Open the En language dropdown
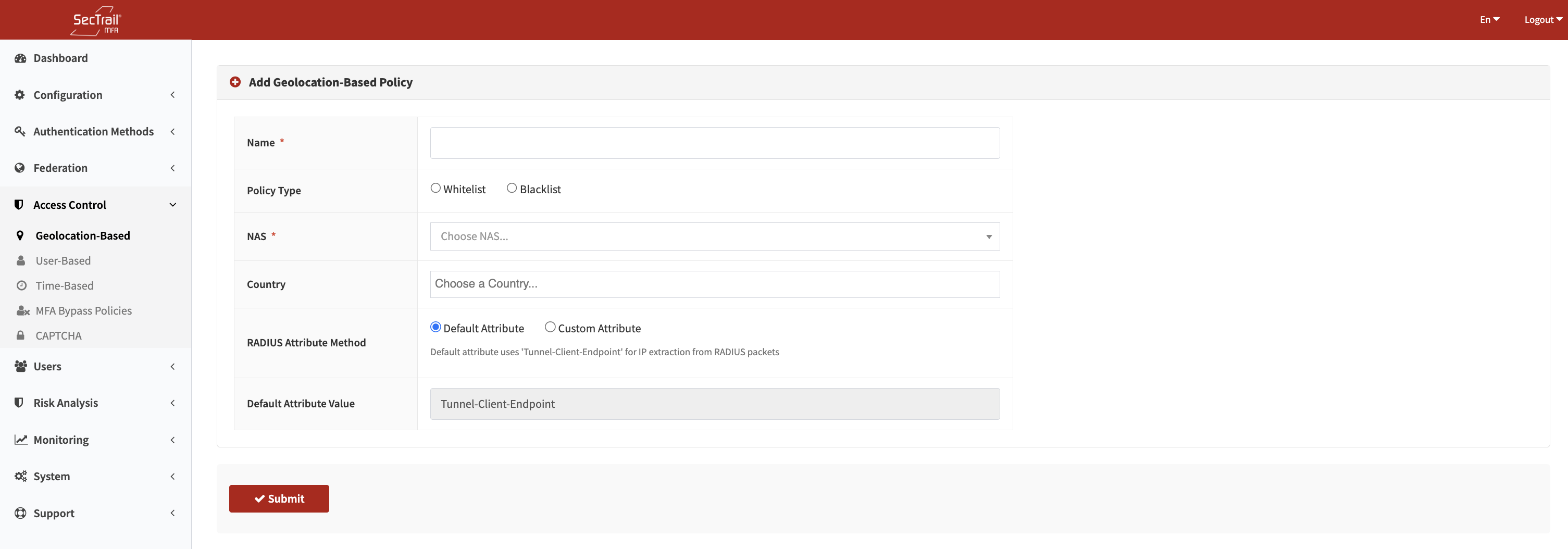Screen dimensions: 1568x549 coord(1488,19)
